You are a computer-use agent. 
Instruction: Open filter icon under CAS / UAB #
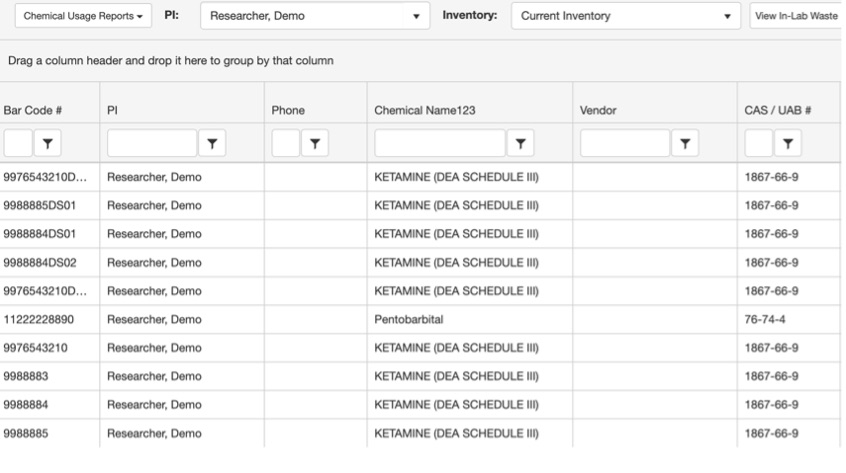pyautogui.click(x=787, y=143)
